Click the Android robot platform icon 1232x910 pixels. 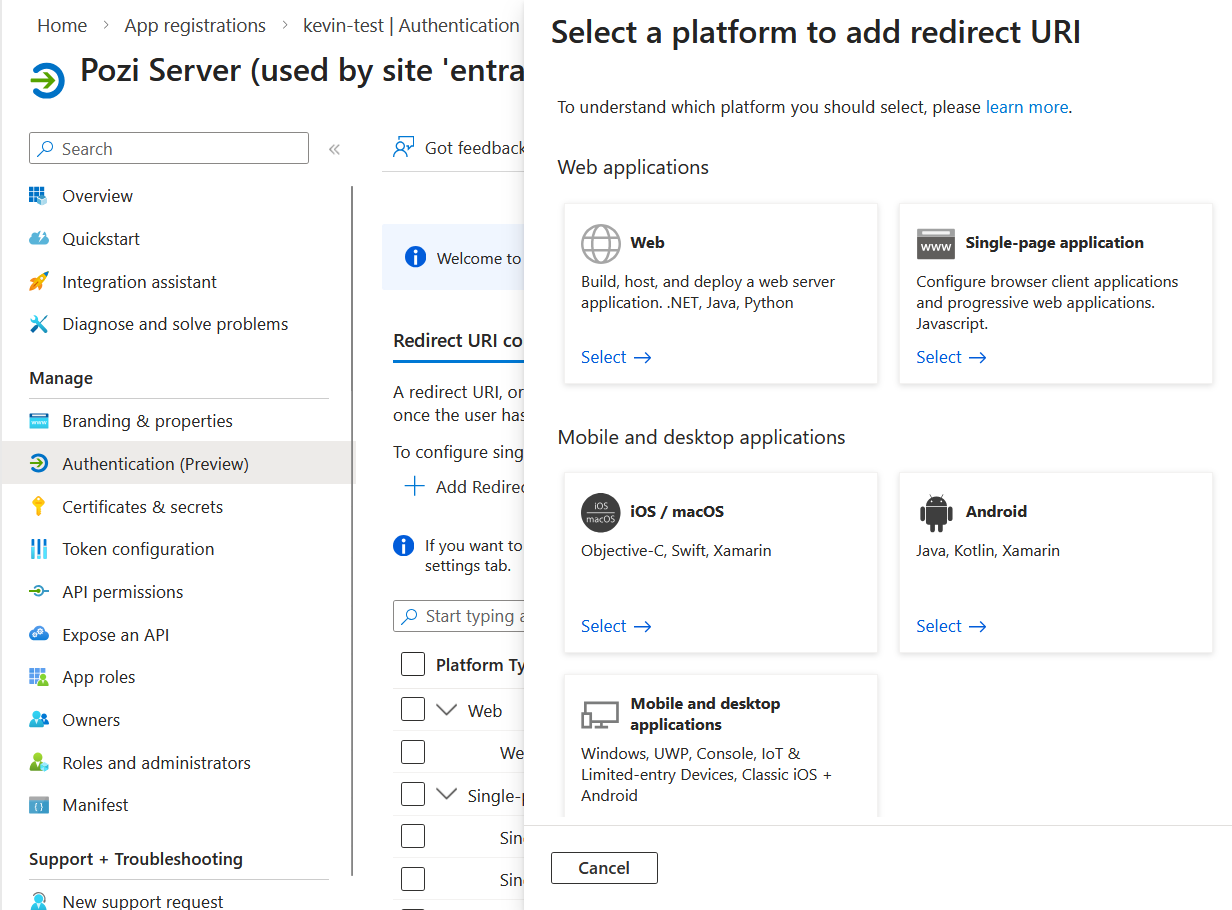(935, 512)
